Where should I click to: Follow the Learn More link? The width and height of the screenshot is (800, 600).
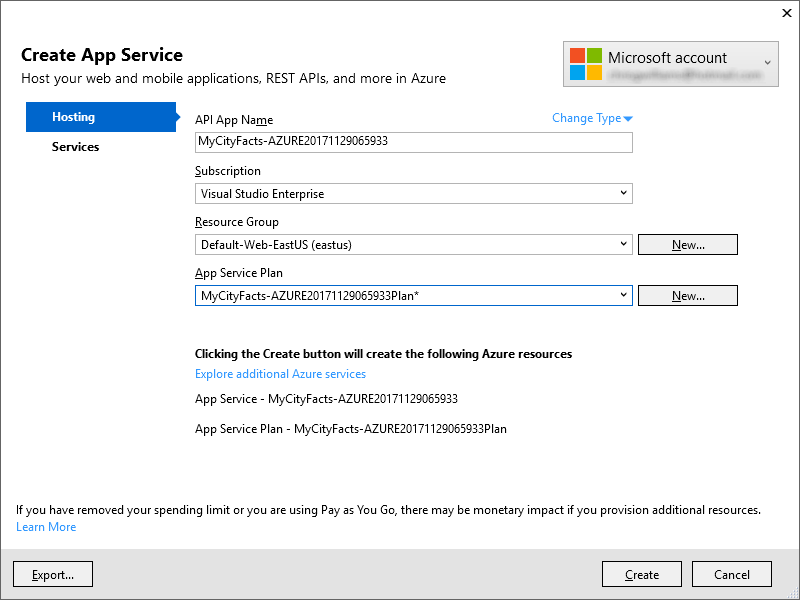pos(46,527)
